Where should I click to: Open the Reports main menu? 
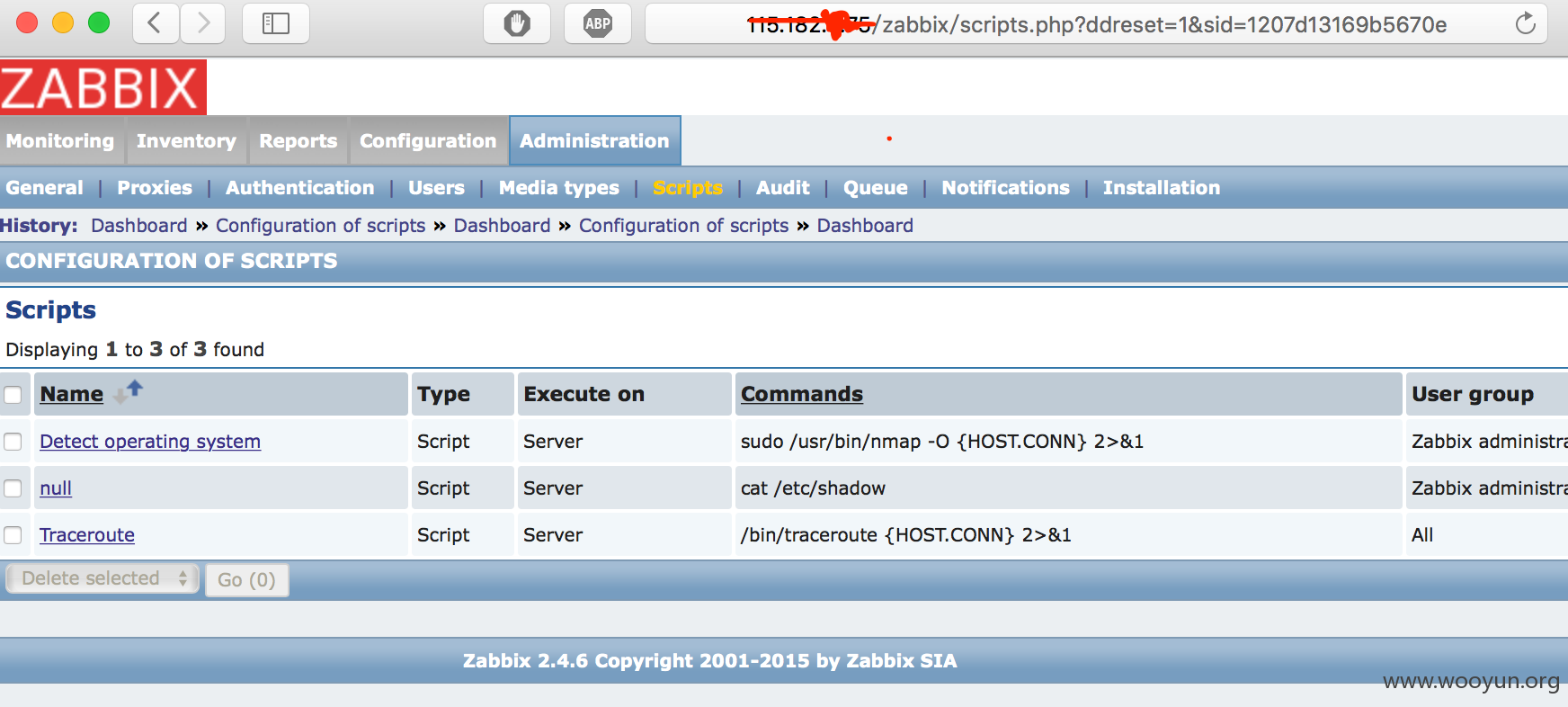(x=298, y=141)
